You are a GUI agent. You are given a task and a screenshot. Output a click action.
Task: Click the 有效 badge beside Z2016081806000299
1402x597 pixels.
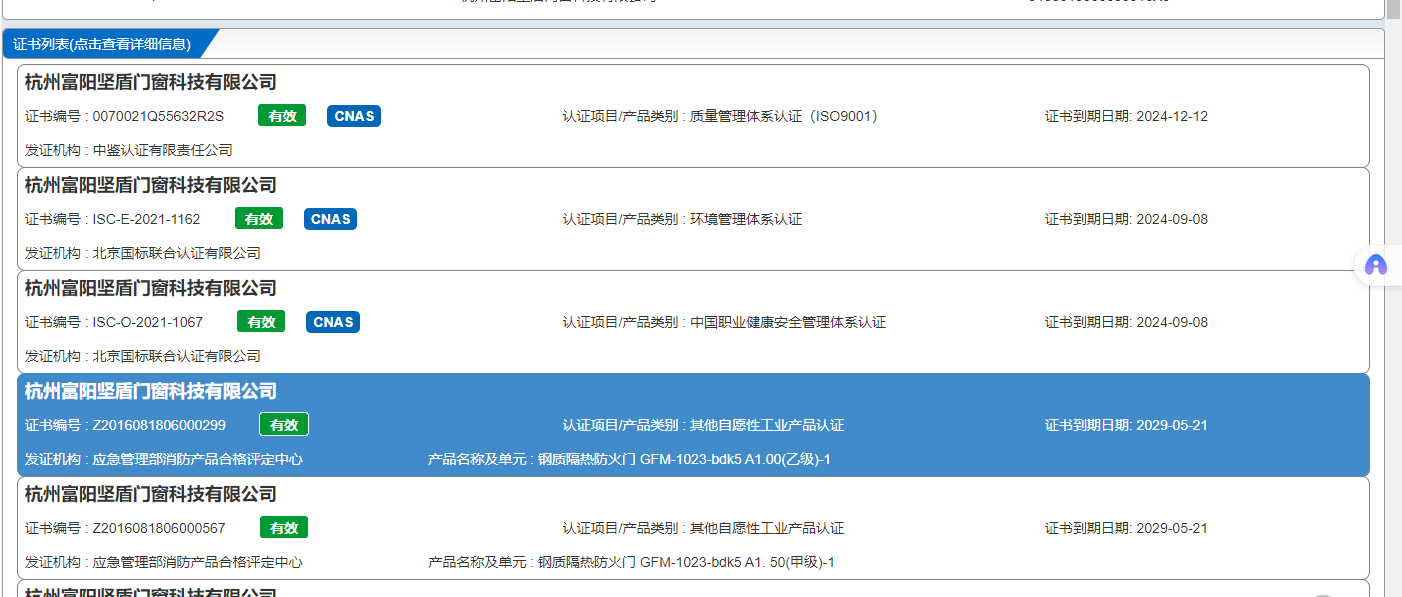pyautogui.click(x=284, y=425)
